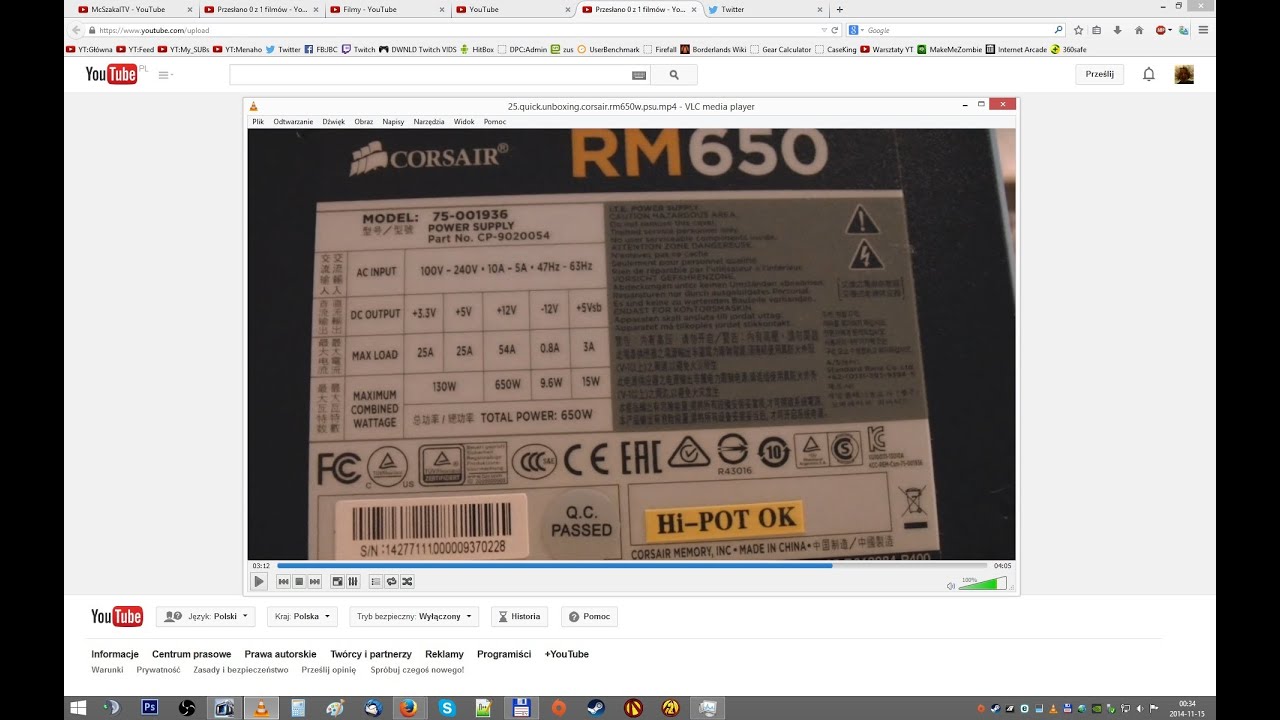
Task: Open Photoshop from the taskbar
Action: [x=150, y=708]
